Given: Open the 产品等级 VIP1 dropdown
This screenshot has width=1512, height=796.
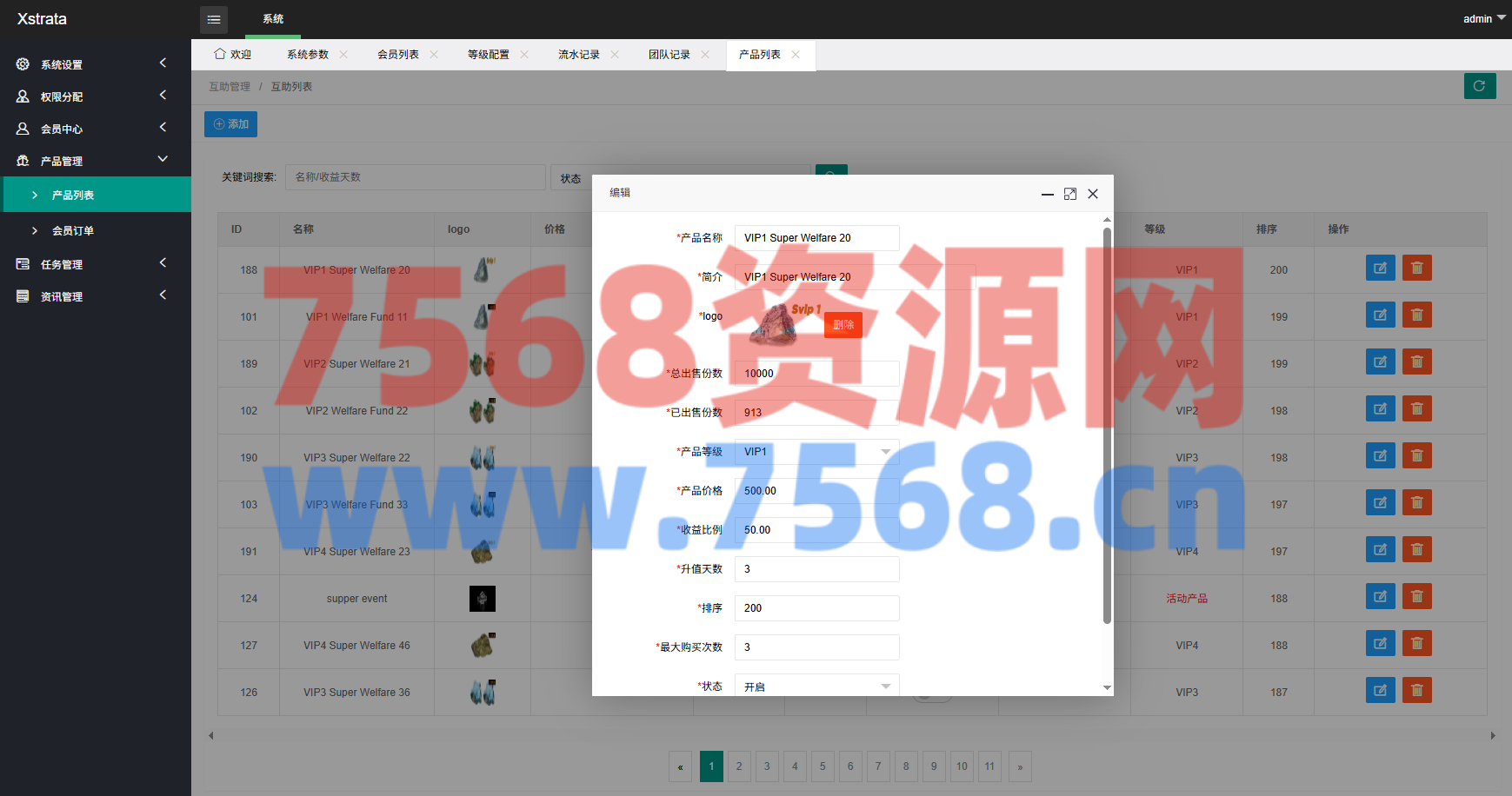Looking at the screenshot, I should pos(816,452).
